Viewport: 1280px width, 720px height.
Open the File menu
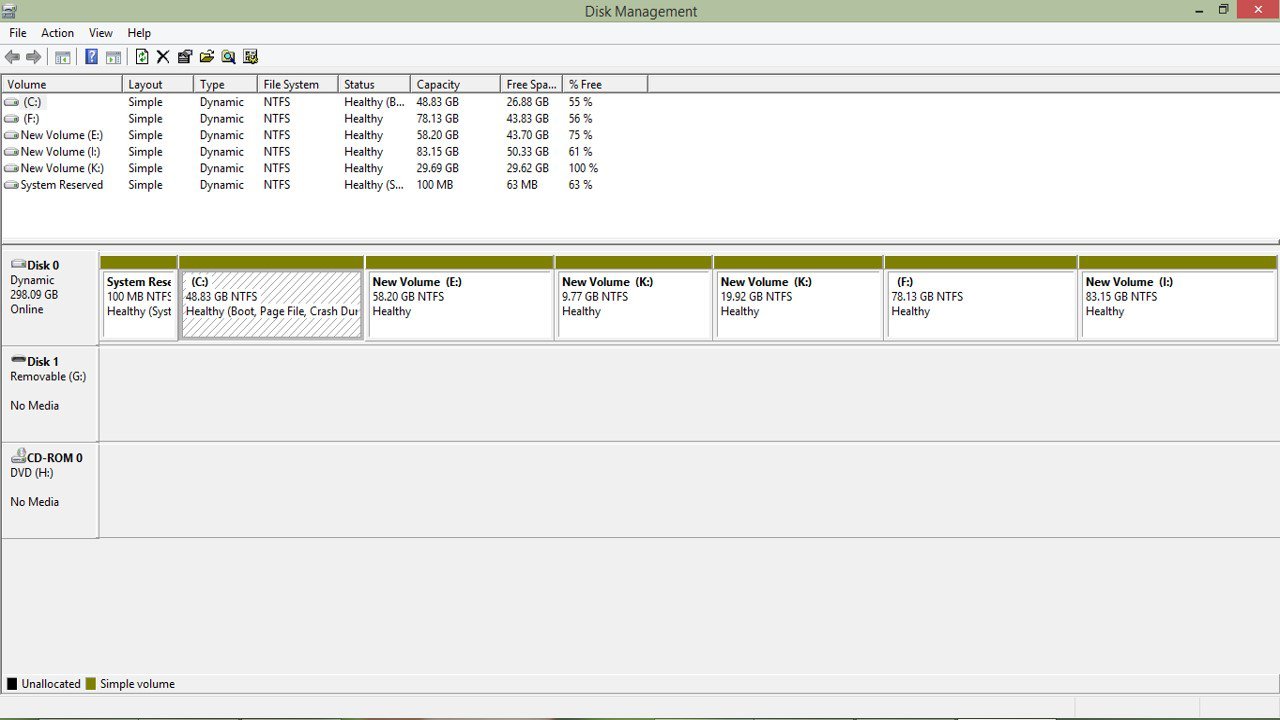point(18,33)
